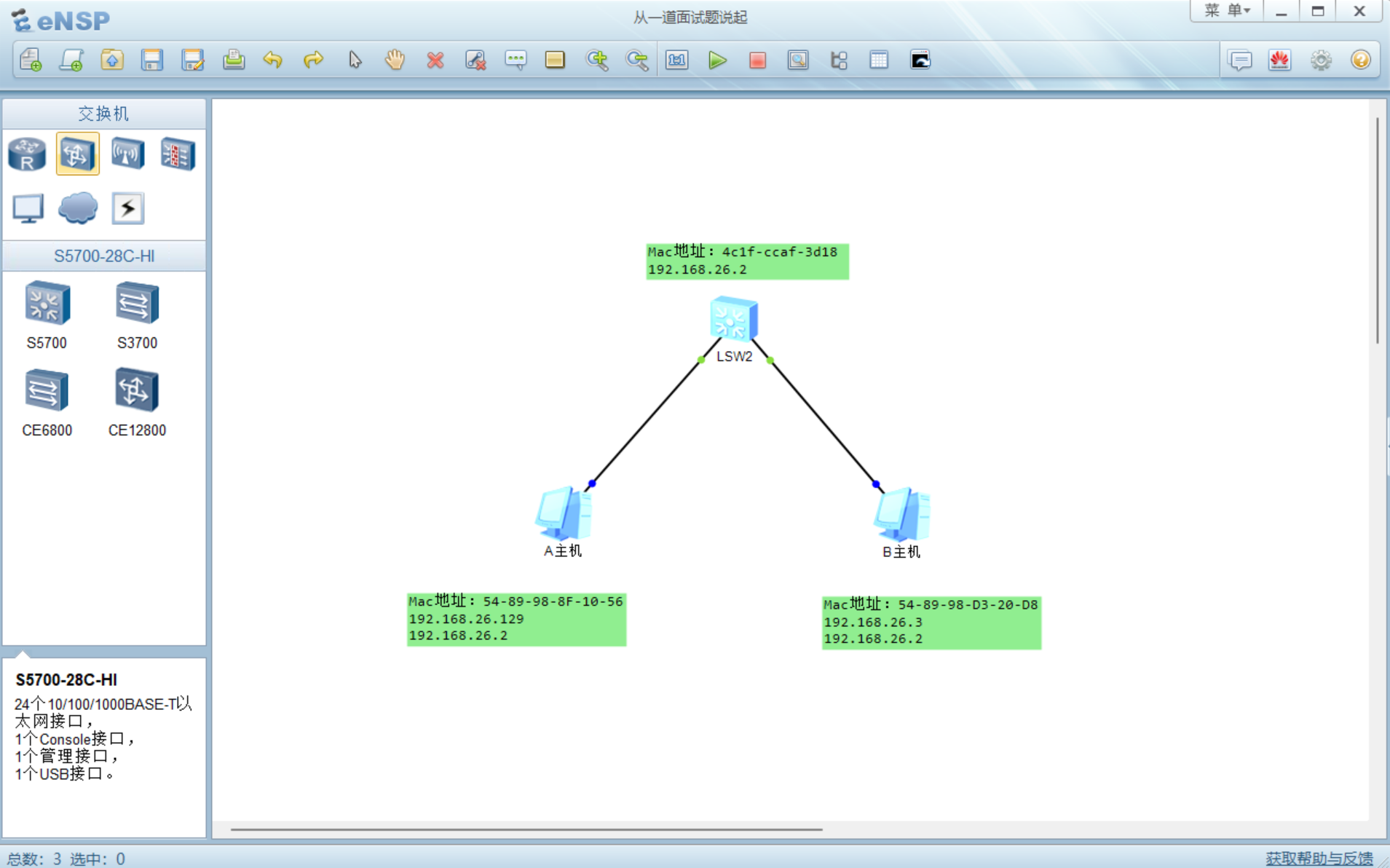Click the delete-all-connections icon

point(475,60)
